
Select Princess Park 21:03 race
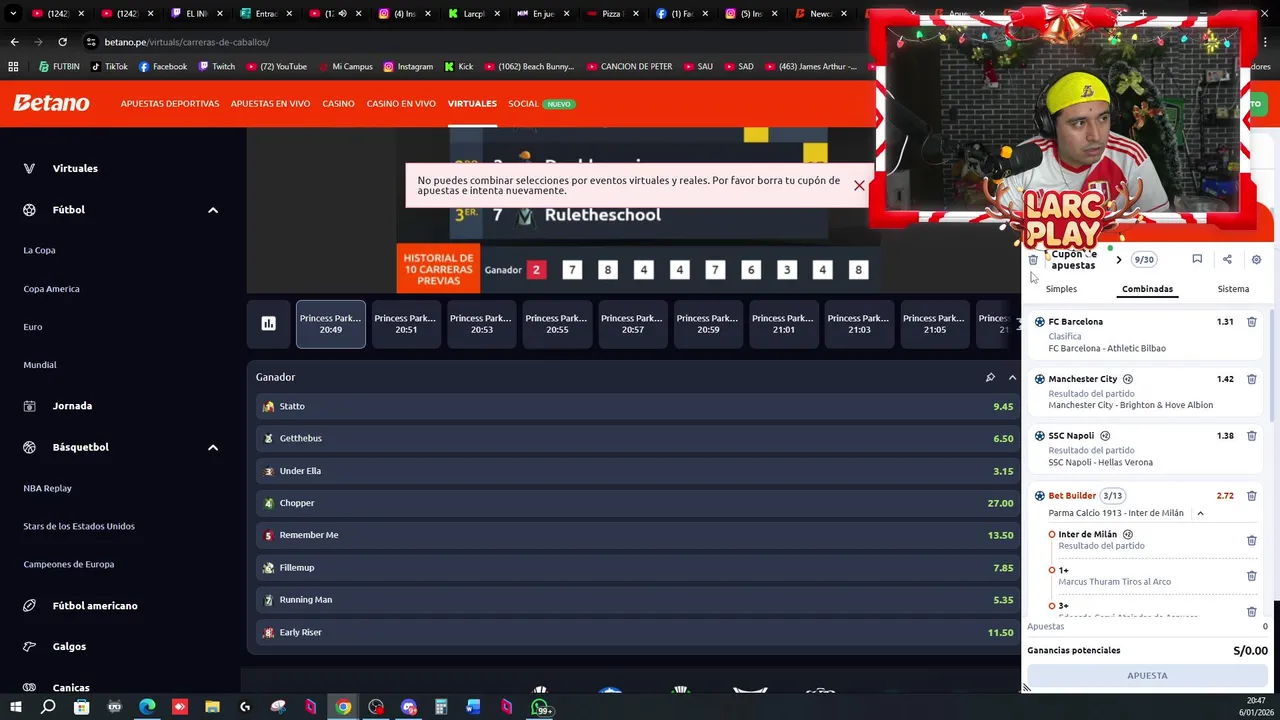pos(858,324)
